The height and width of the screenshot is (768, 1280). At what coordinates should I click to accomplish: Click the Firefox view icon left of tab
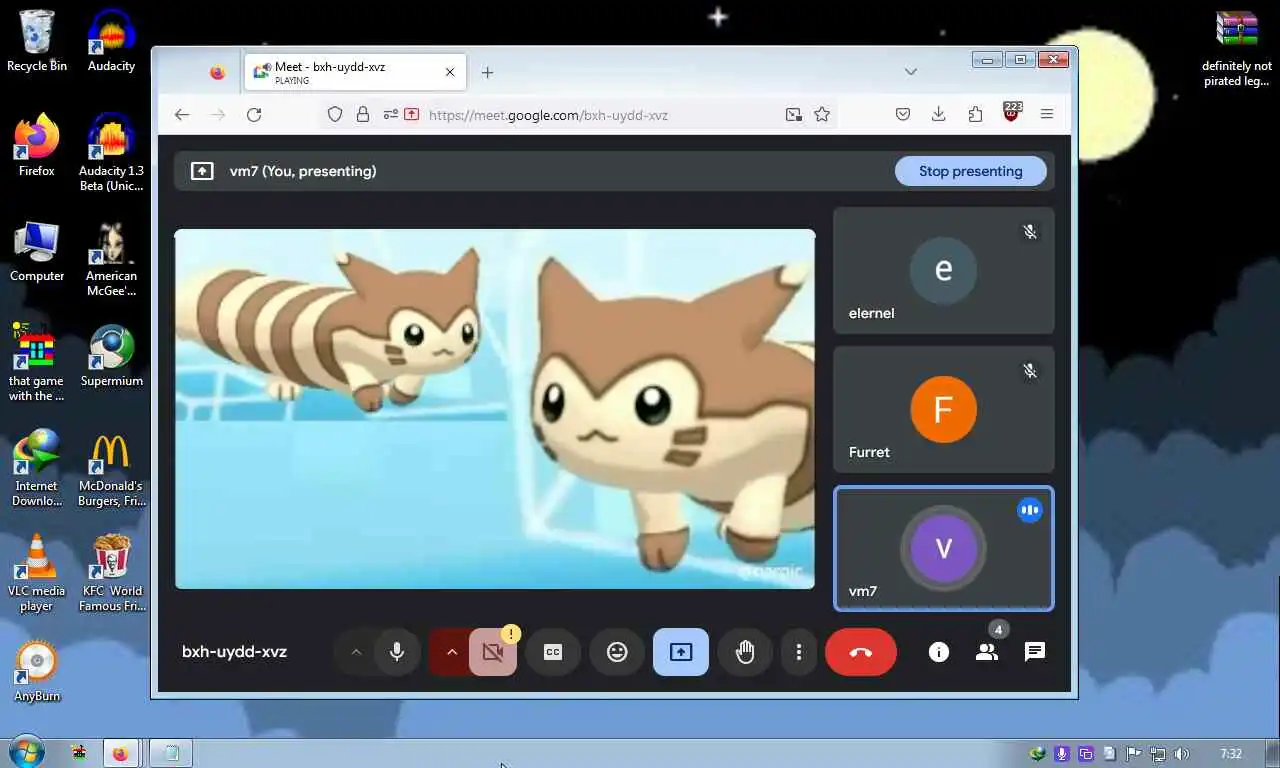click(217, 73)
